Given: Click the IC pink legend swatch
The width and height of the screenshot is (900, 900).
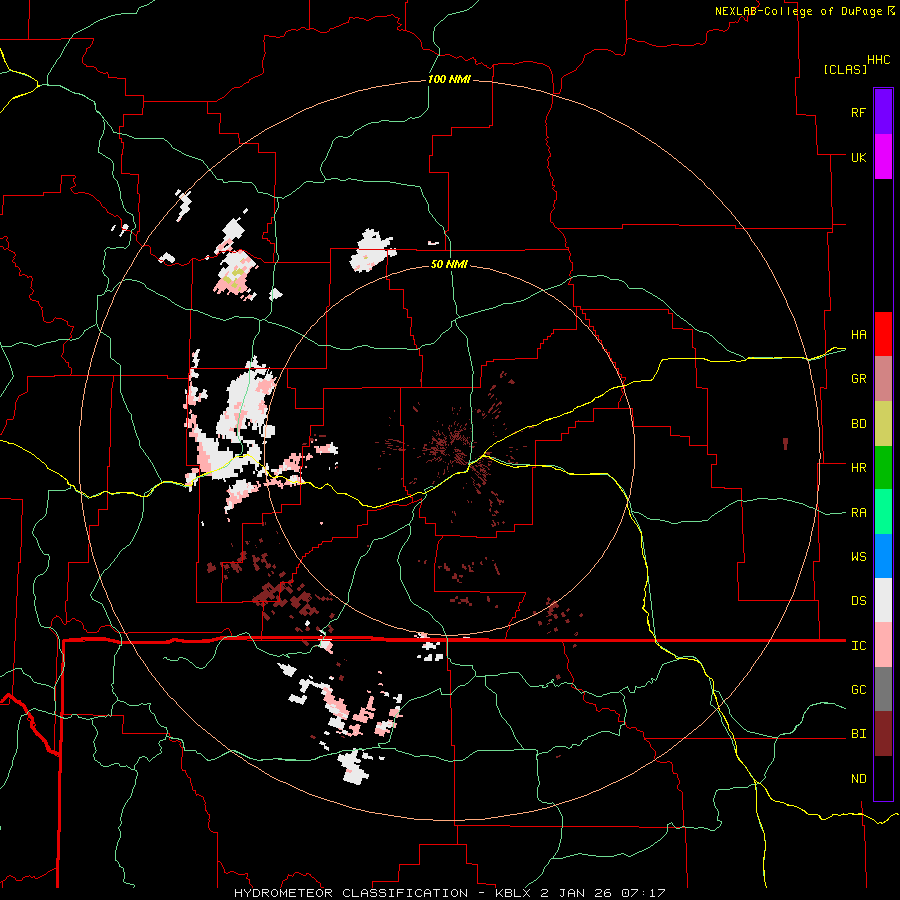Looking at the screenshot, I should (883, 645).
